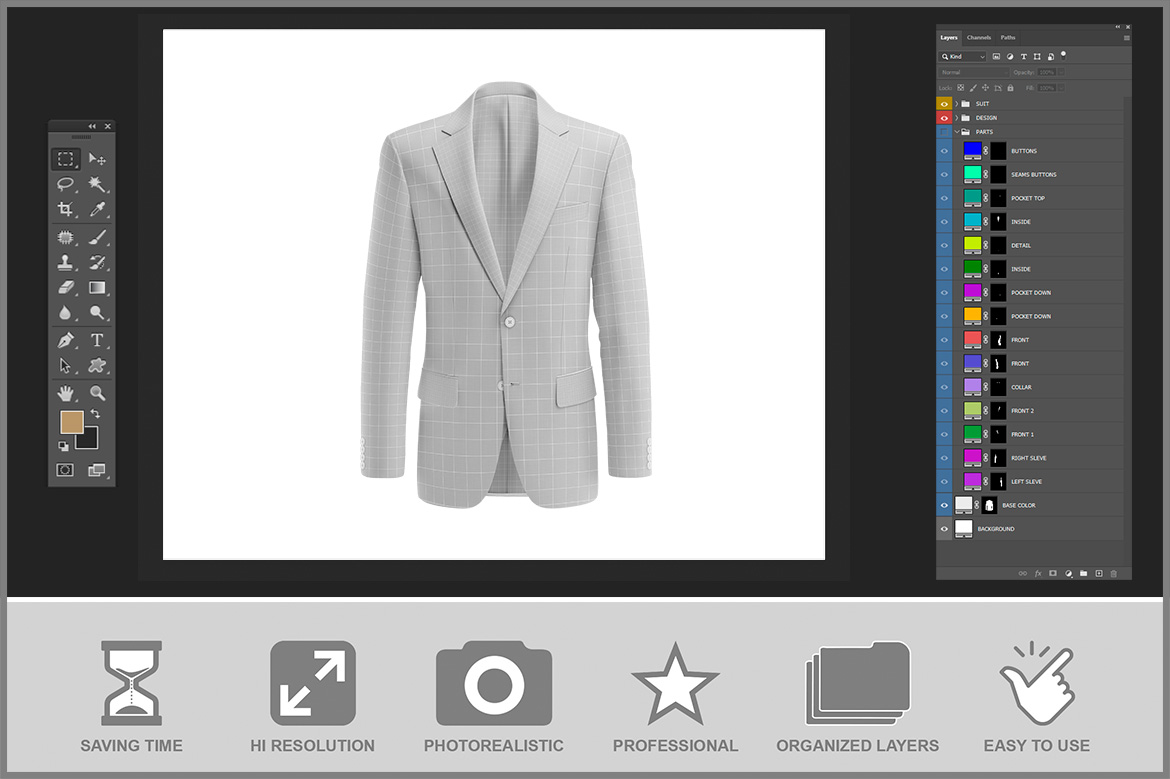Pick the Eyedropper tool

(97, 210)
